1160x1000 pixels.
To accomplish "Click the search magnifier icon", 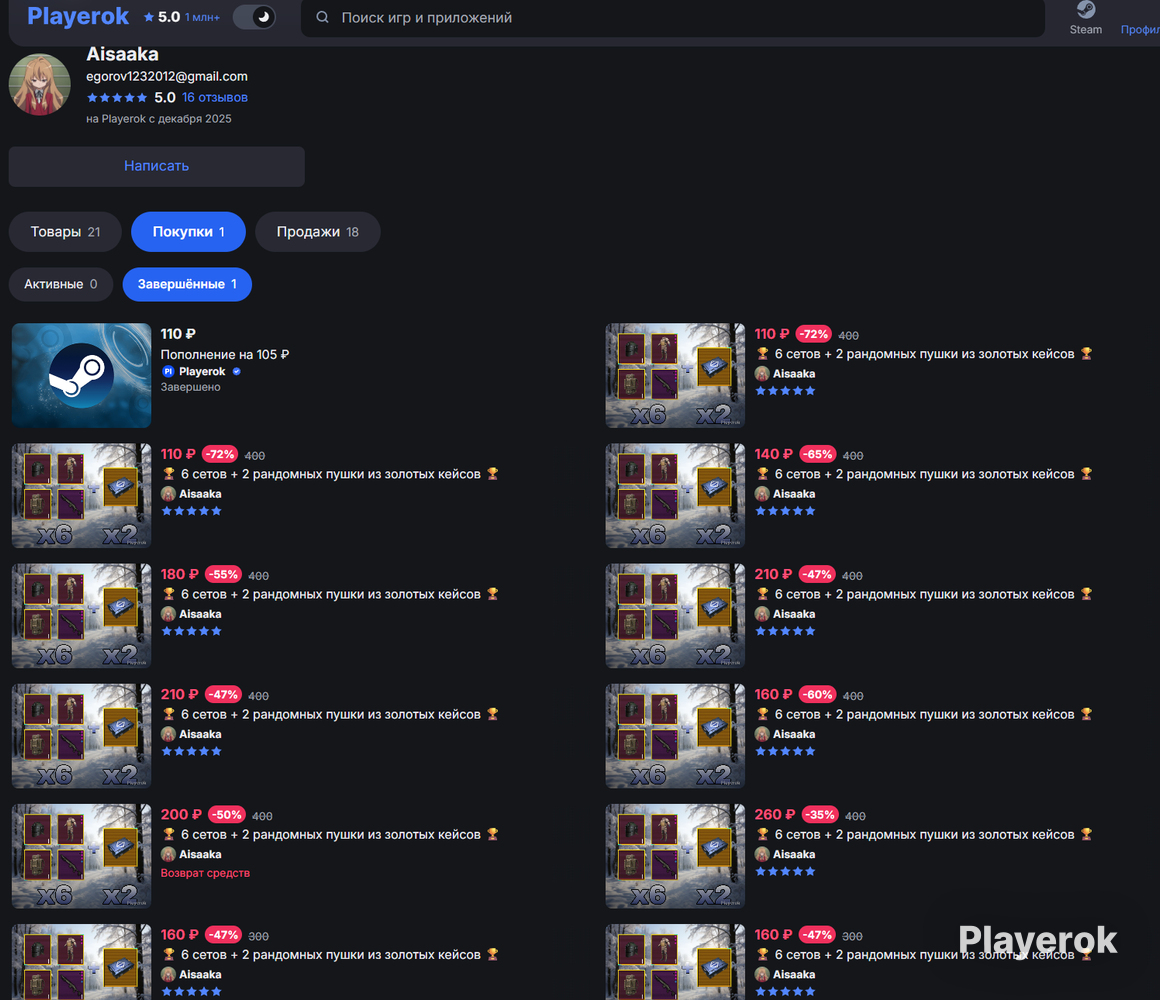I will 322,18.
